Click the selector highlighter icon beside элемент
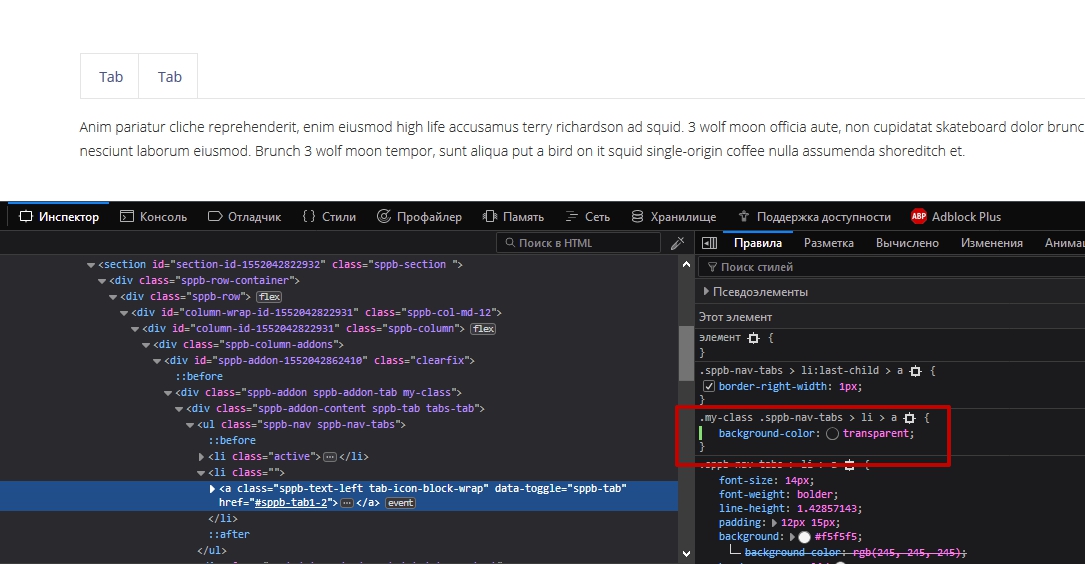The height and width of the screenshot is (564, 1085). 754,338
